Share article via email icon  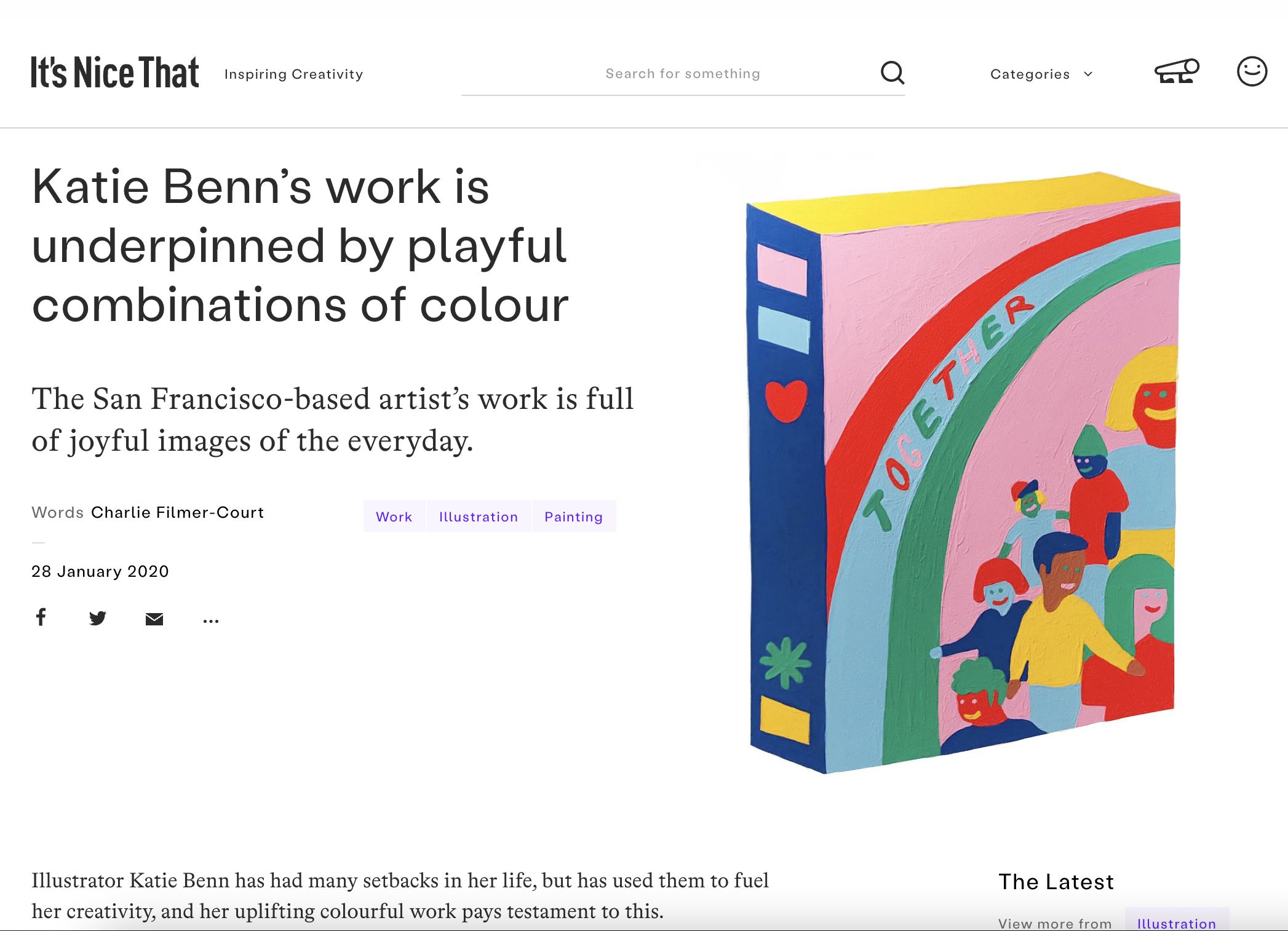pyautogui.click(x=154, y=619)
